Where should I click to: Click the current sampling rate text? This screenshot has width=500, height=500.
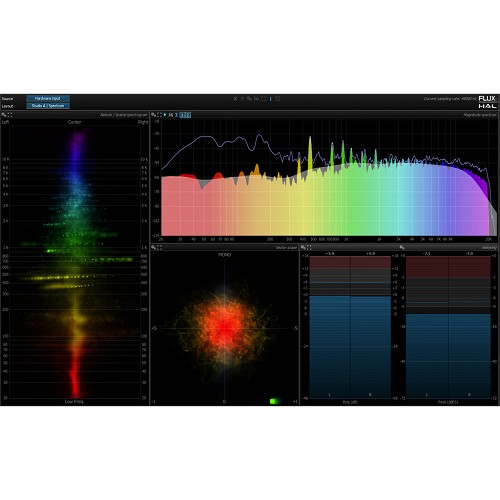[x=450, y=99]
